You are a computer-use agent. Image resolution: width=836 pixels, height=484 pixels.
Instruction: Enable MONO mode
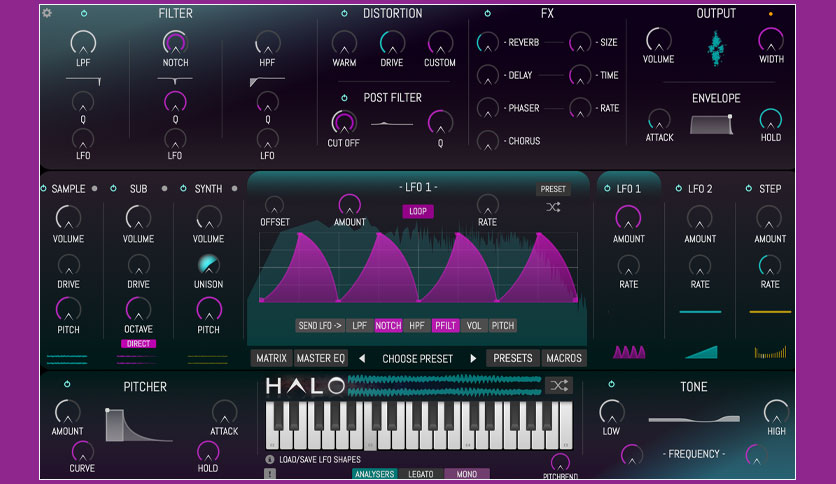467,474
